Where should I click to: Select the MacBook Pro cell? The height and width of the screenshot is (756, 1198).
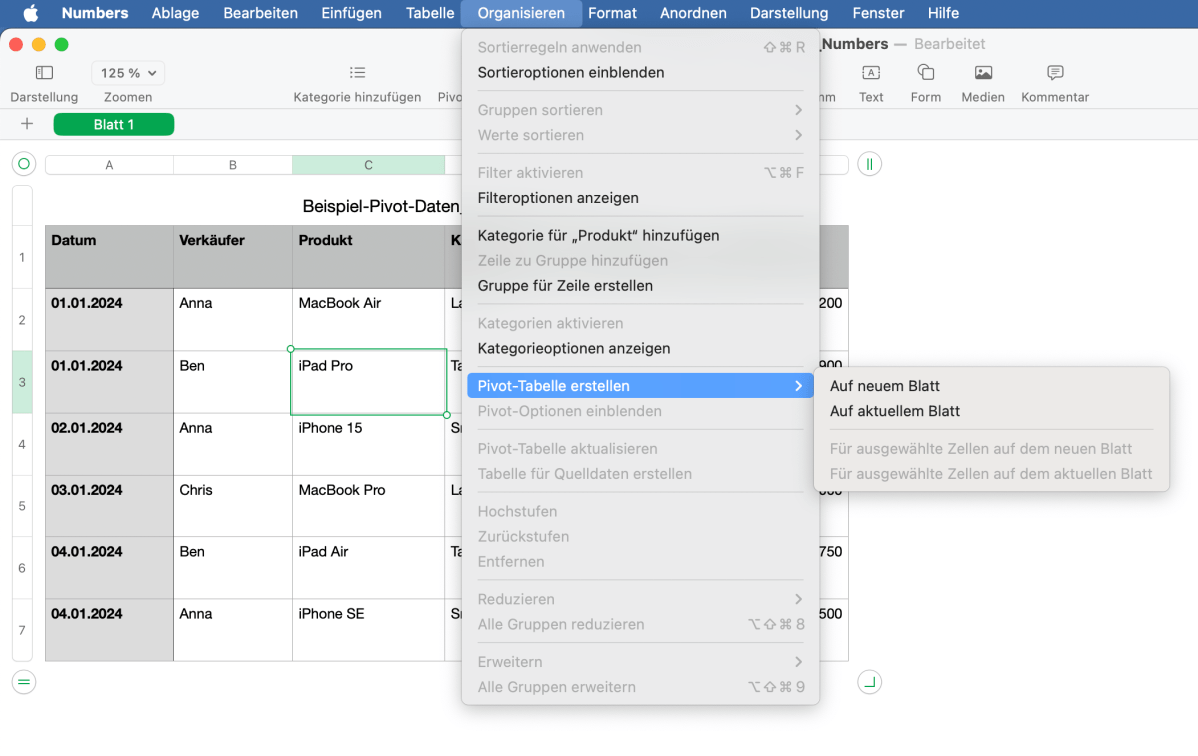[x=368, y=506]
